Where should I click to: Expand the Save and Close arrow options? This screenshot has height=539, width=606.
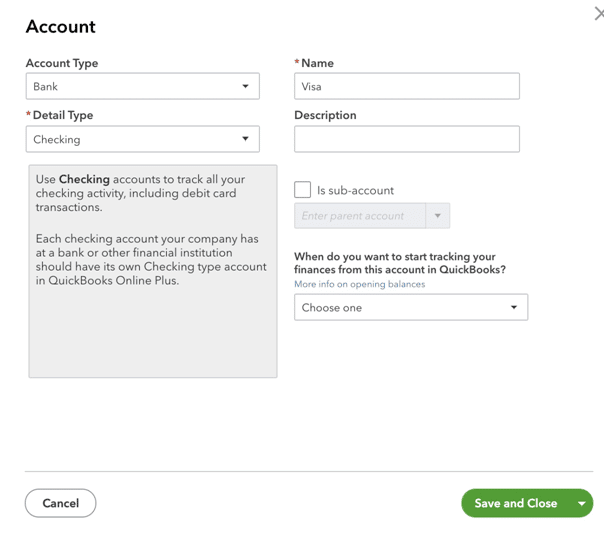click(582, 503)
